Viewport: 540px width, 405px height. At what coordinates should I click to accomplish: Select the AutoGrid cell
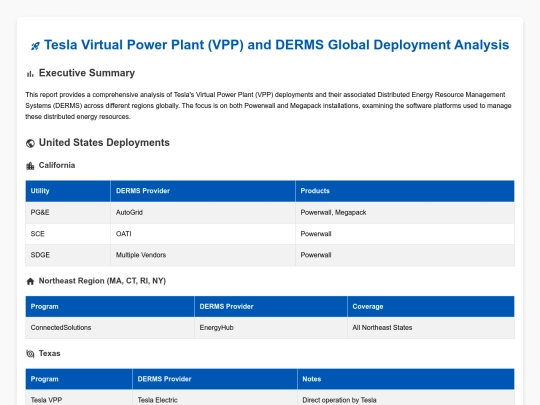point(203,212)
